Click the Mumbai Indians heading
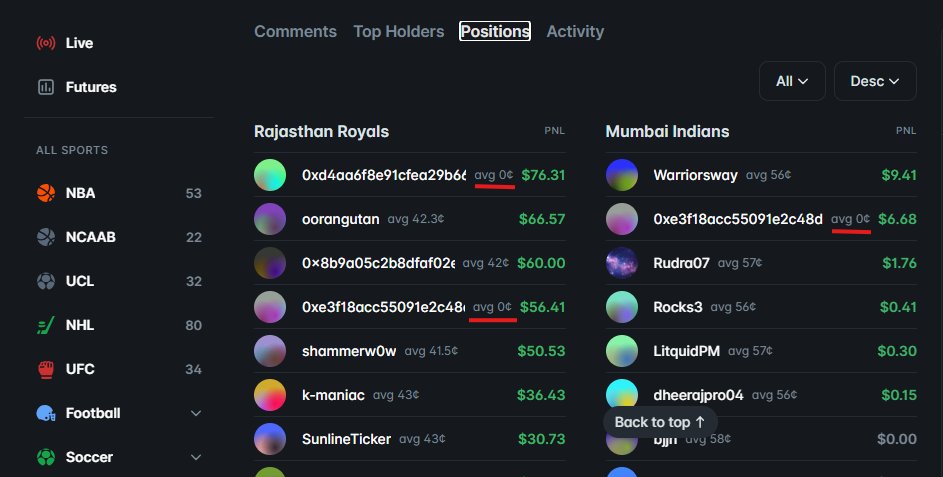 pos(667,131)
